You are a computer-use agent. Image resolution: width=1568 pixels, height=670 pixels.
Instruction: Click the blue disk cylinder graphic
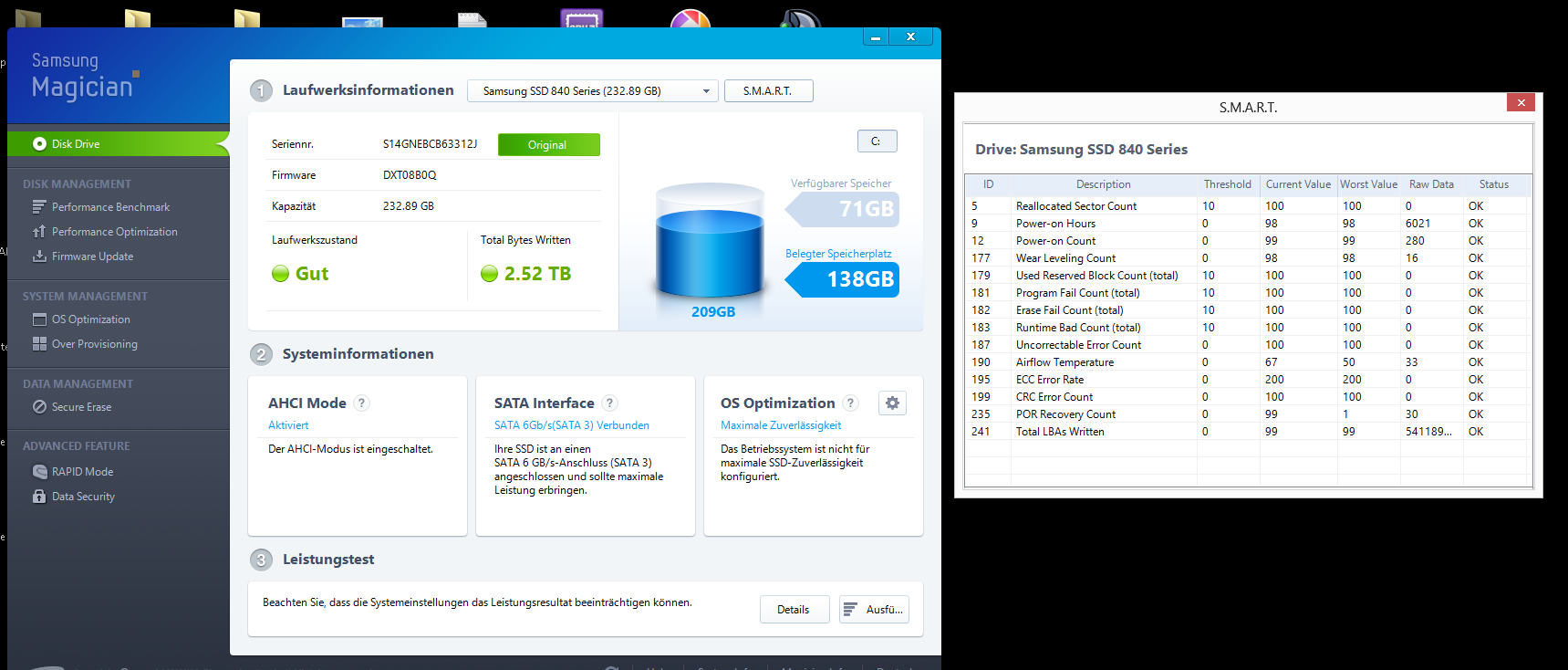[x=710, y=242]
